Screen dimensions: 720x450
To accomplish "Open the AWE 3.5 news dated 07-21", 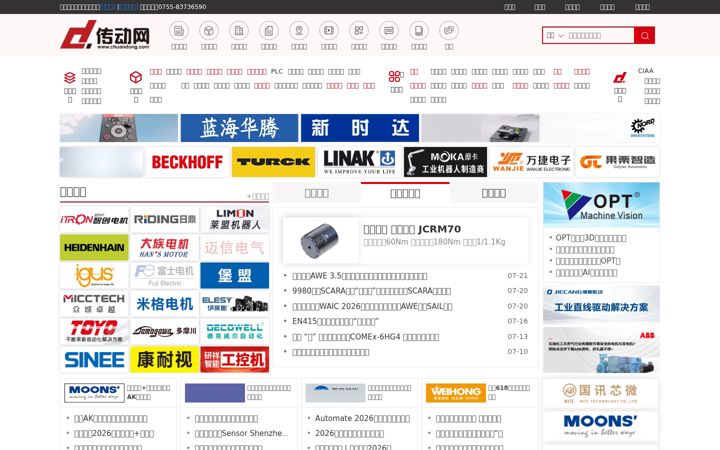I will (360, 276).
